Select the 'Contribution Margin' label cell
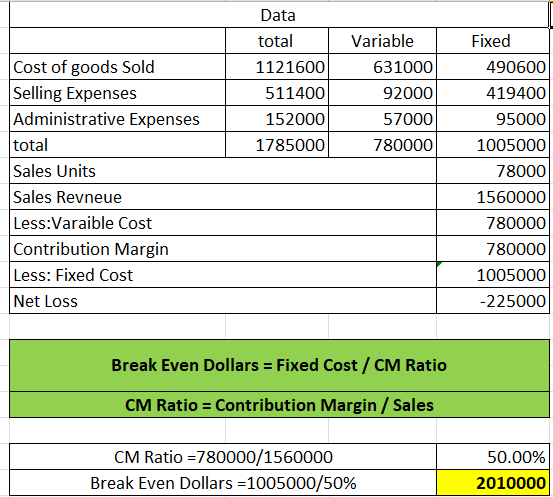 [x=223, y=249]
